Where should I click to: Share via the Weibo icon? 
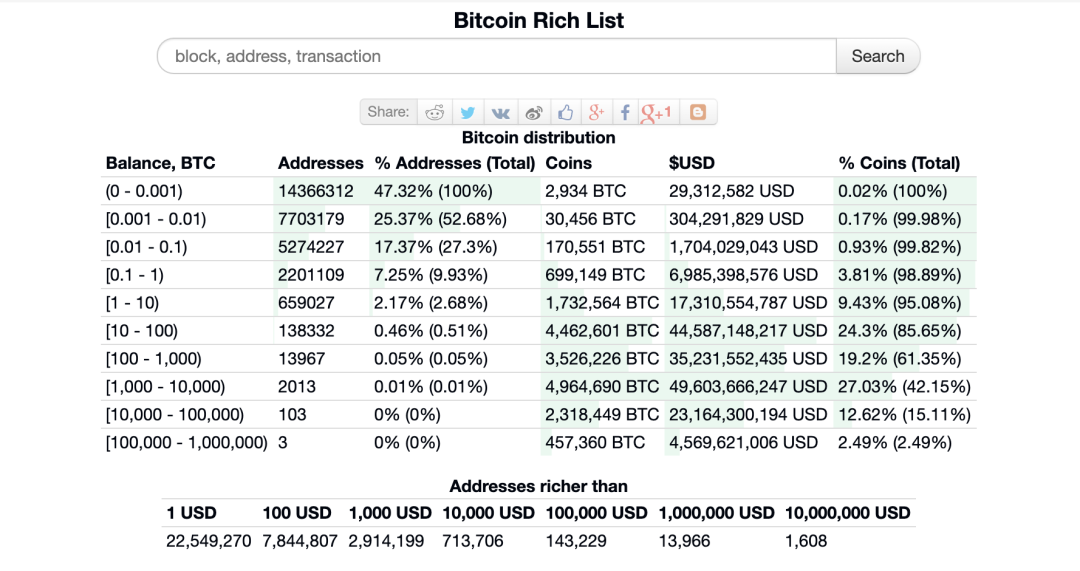pos(534,112)
